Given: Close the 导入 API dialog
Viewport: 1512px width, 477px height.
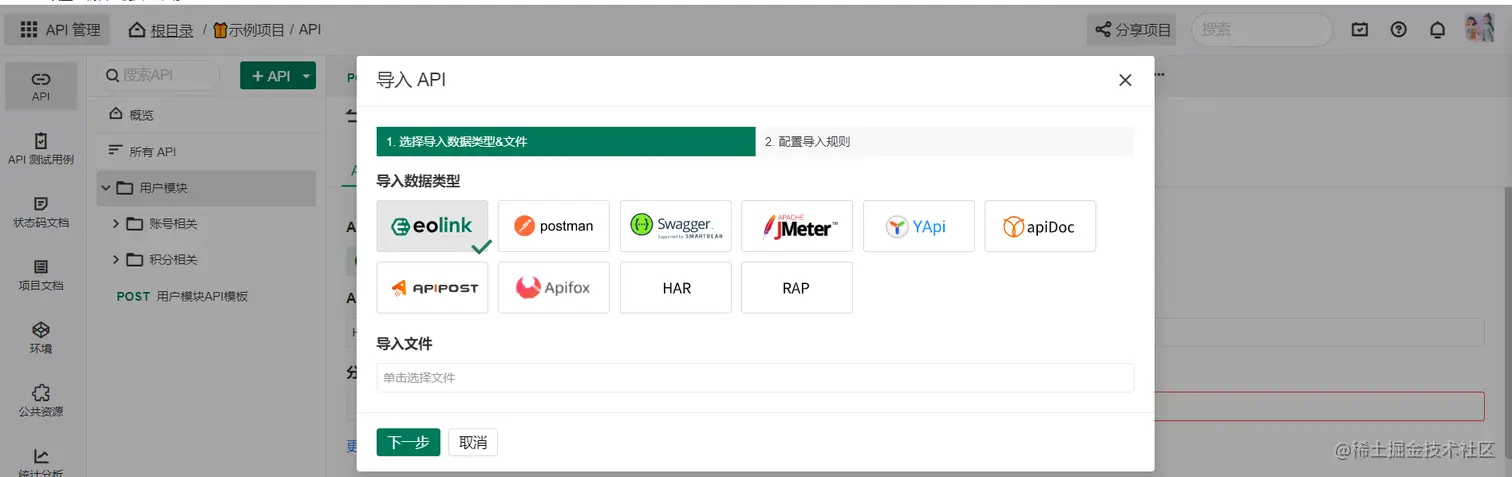Looking at the screenshot, I should 1125,80.
